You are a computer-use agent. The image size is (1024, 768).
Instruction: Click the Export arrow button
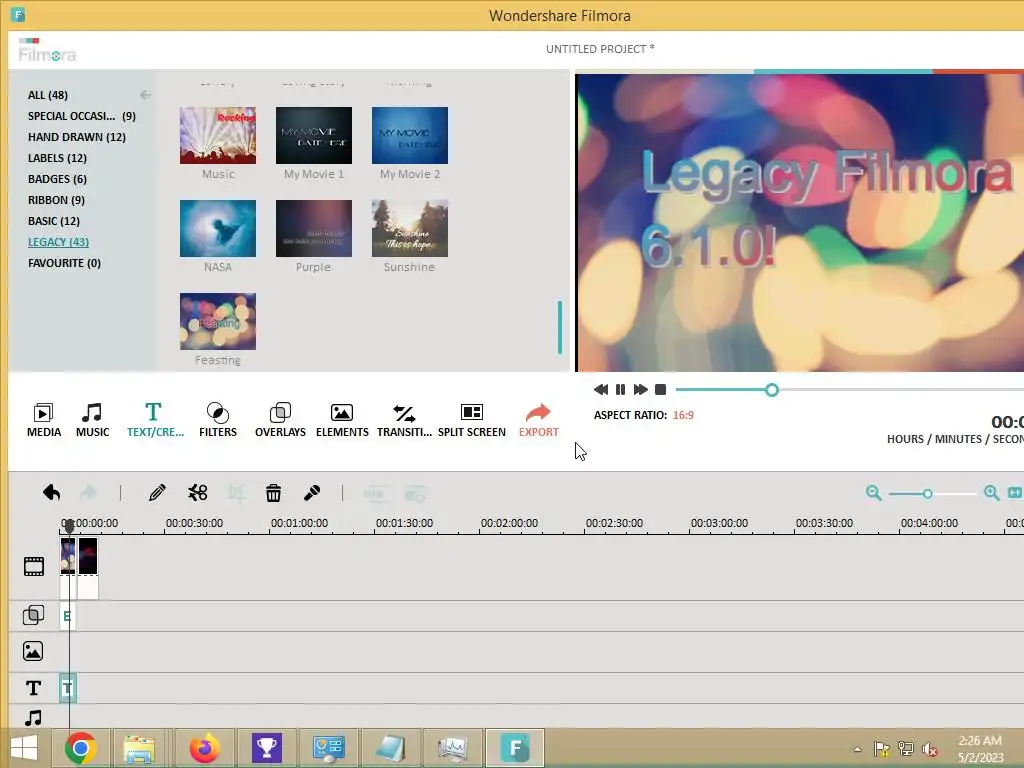click(539, 420)
